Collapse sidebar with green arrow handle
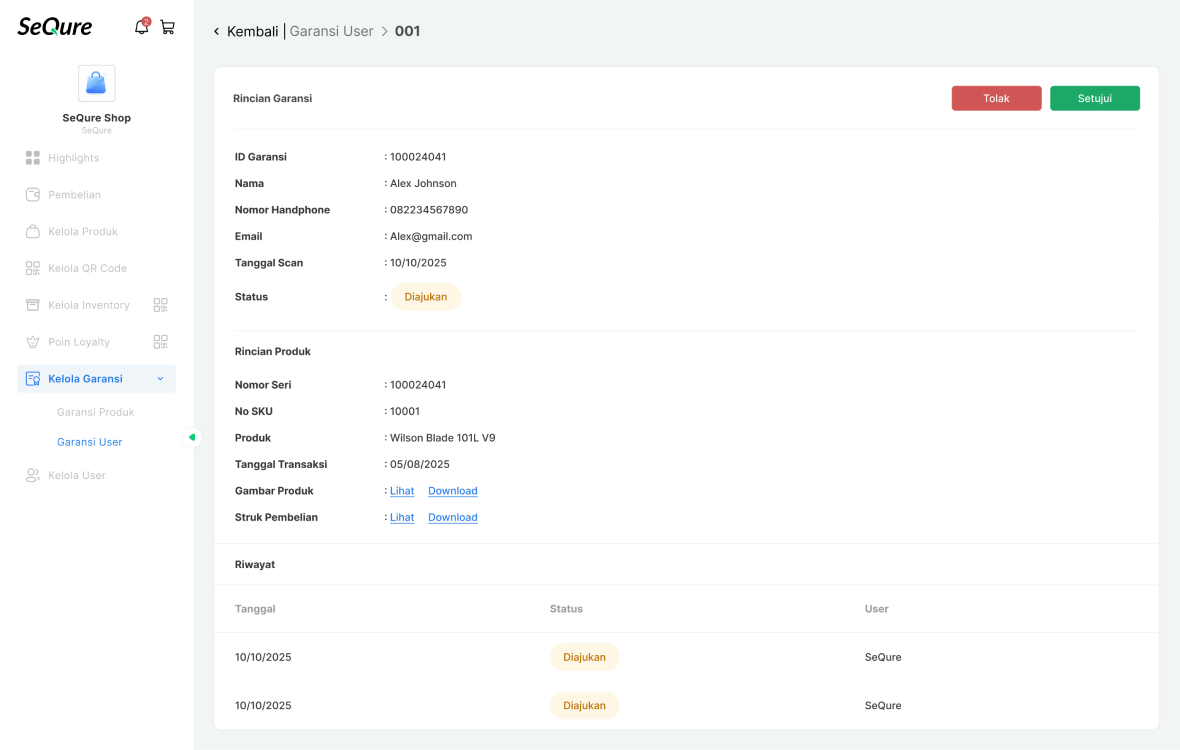The image size is (1180, 750). pyautogui.click(x=192, y=437)
